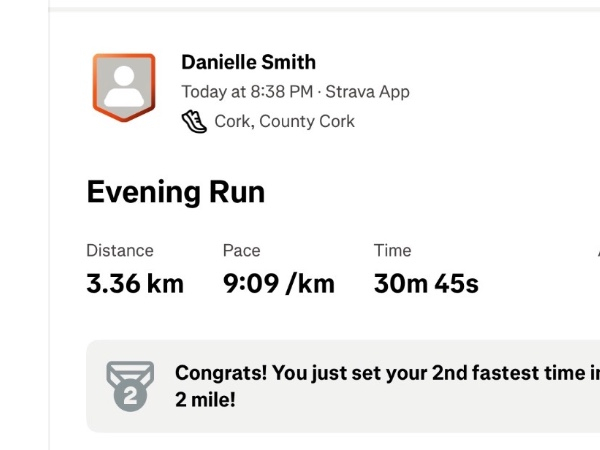This screenshot has height=450, width=600.
Task: Click the "Strava App" source text
Action: 367,92
